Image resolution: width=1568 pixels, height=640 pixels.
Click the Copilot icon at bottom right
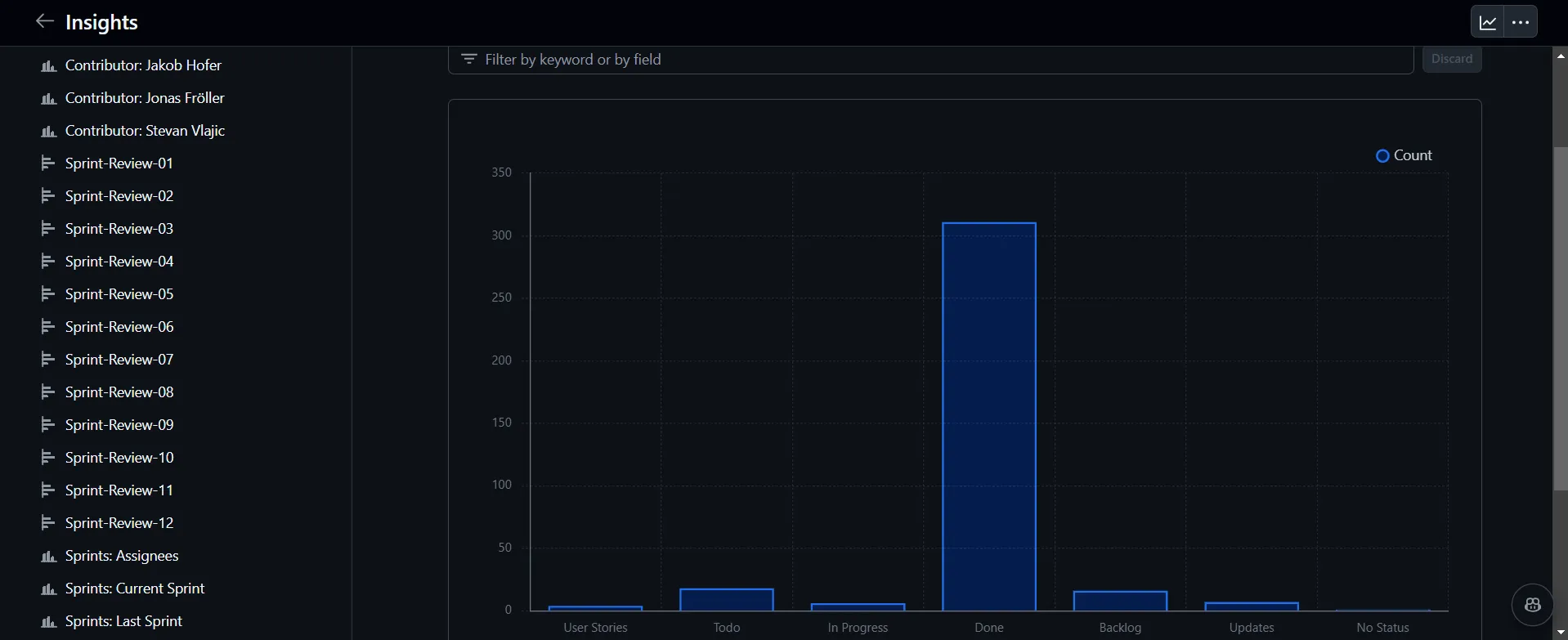coord(1532,605)
